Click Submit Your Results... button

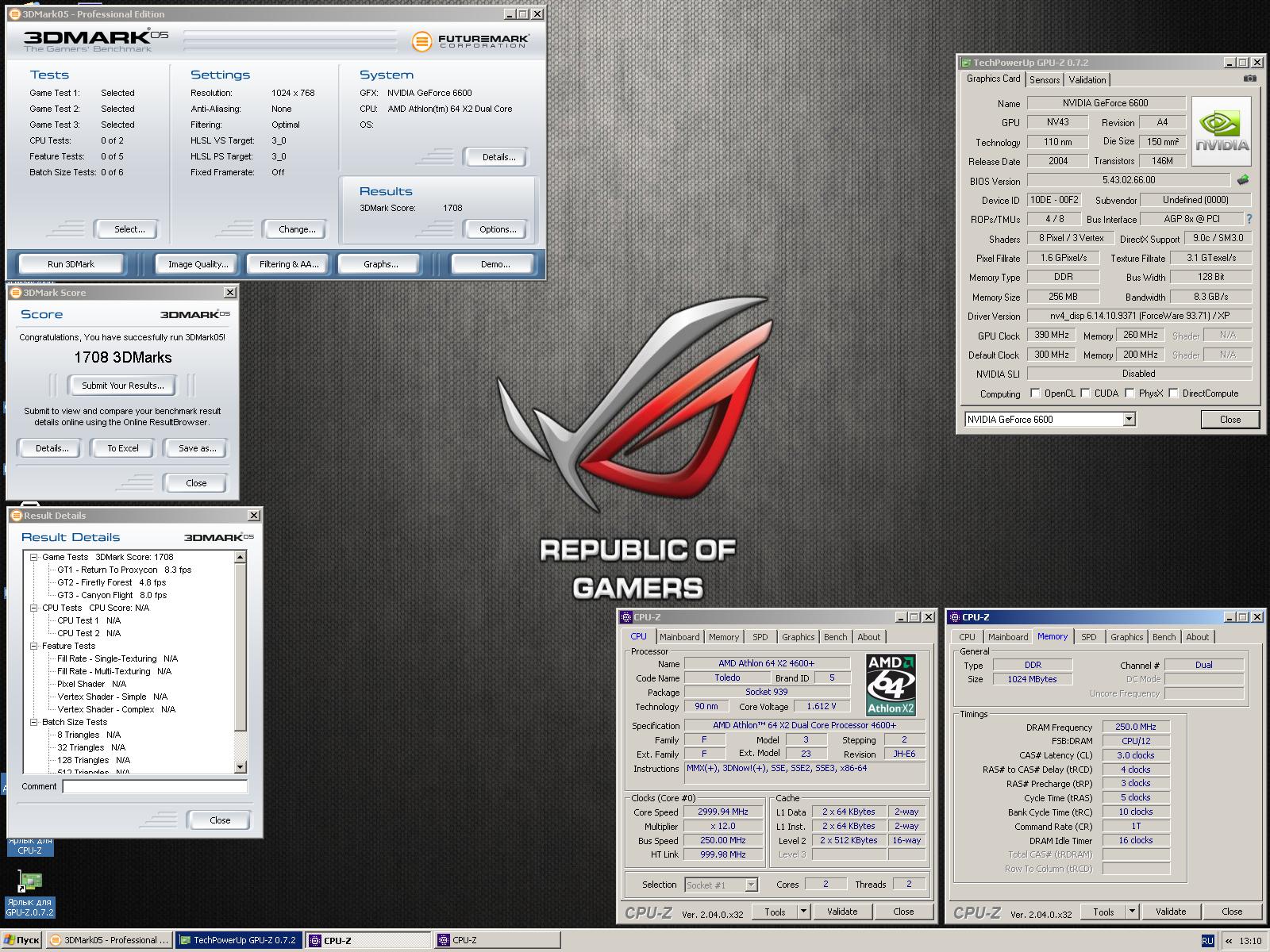pyautogui.click(x=123, y=386)
